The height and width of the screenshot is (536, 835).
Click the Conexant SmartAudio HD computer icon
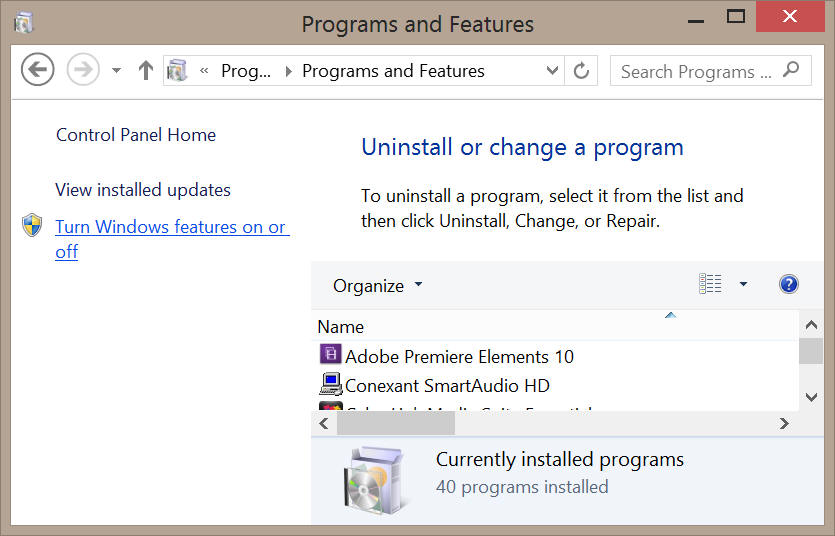tap(331, 384)
